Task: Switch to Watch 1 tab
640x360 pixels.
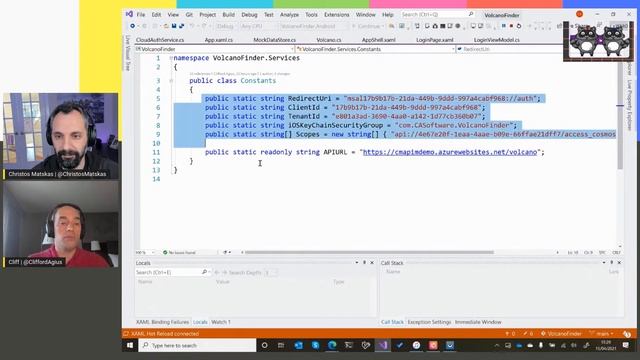Action: coord(221,322)
